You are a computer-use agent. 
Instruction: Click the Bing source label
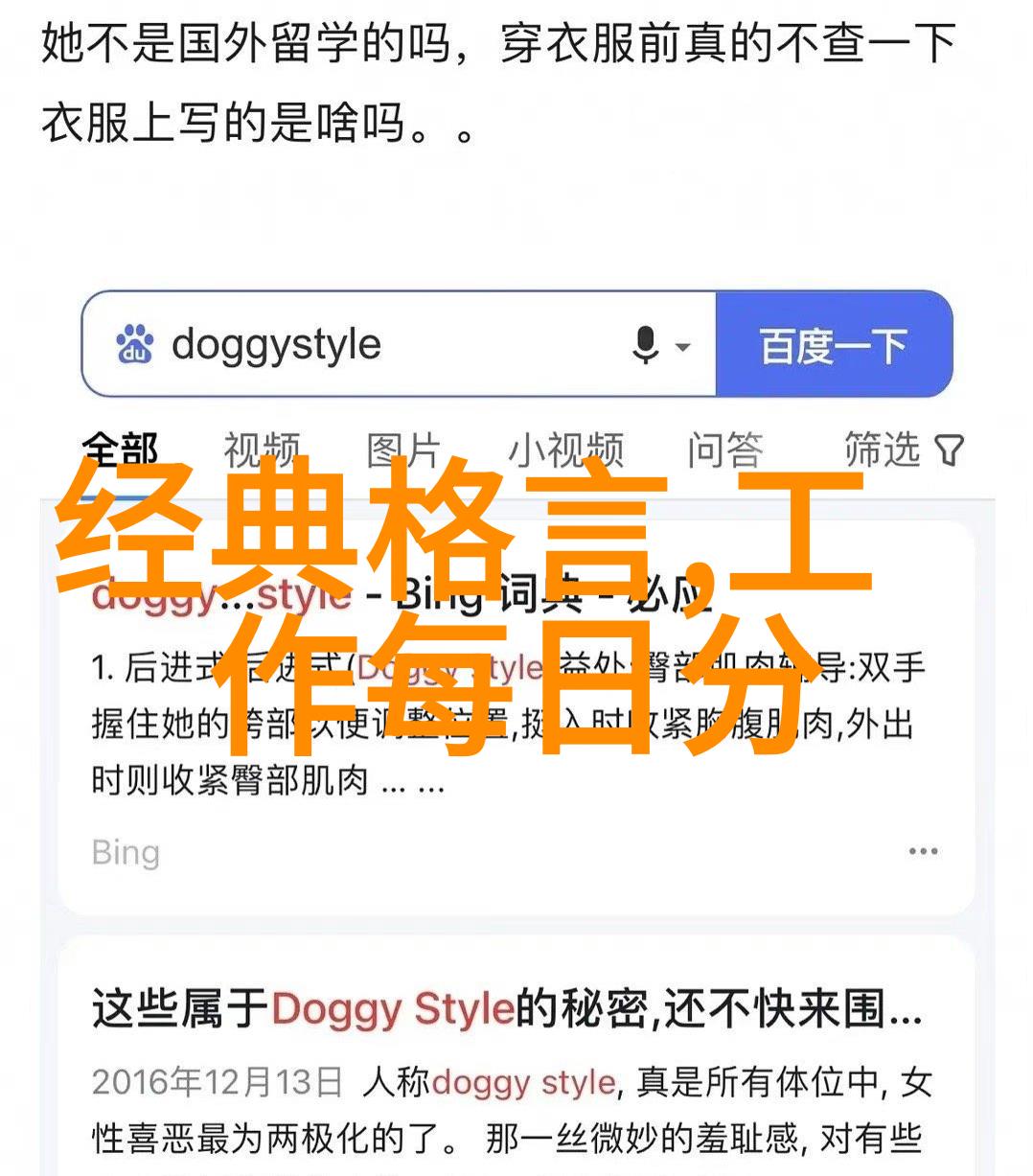pos(126,852)
